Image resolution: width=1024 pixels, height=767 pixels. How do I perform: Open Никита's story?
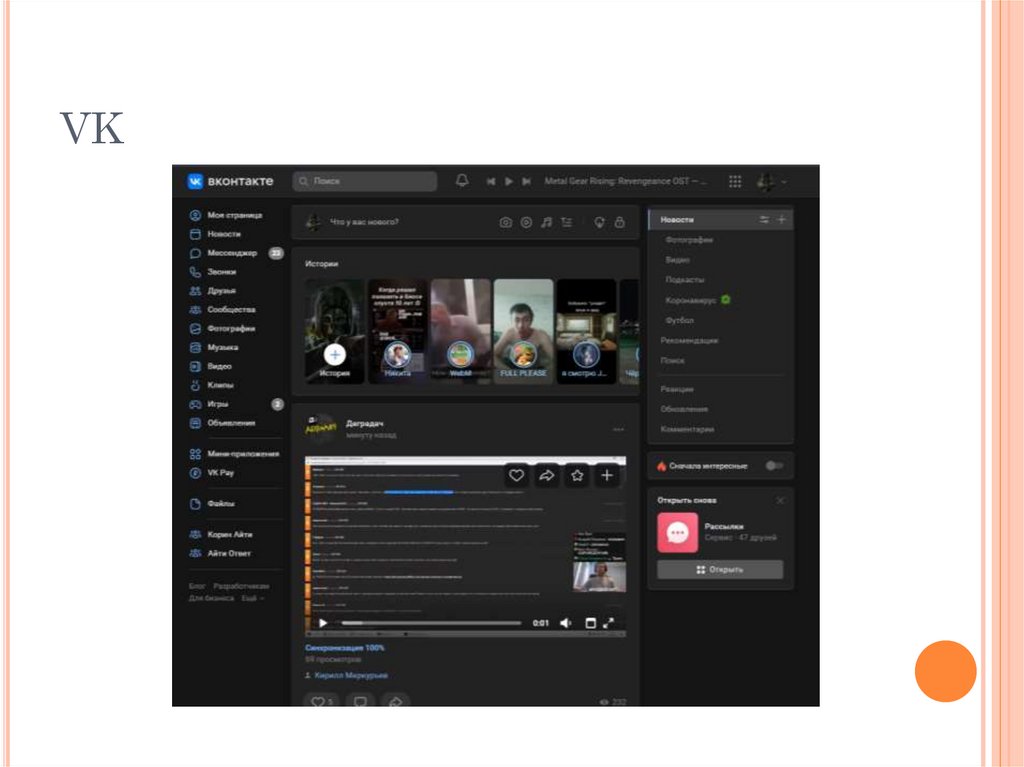click(397, 331)
